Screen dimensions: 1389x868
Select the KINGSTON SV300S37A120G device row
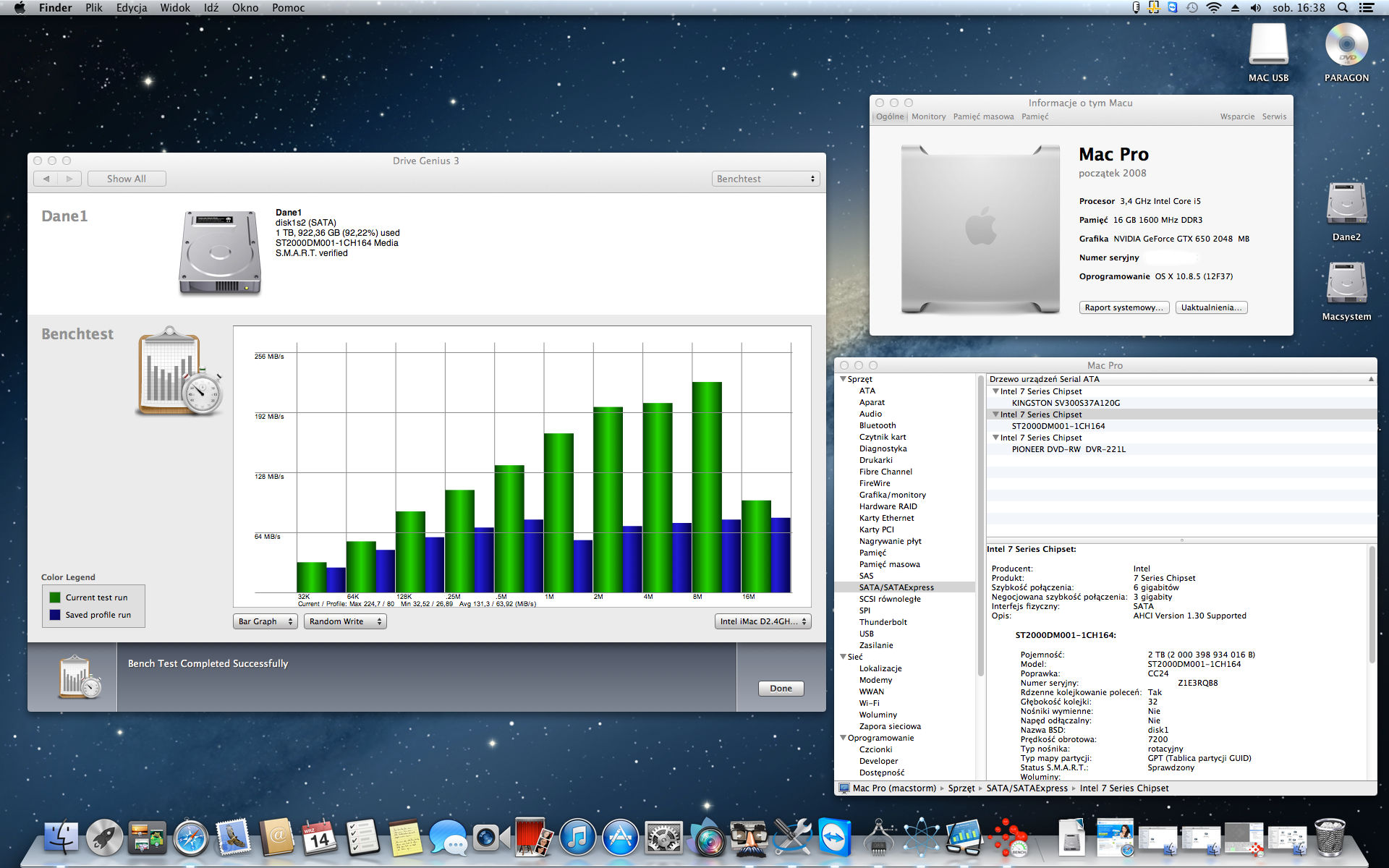1181,403
